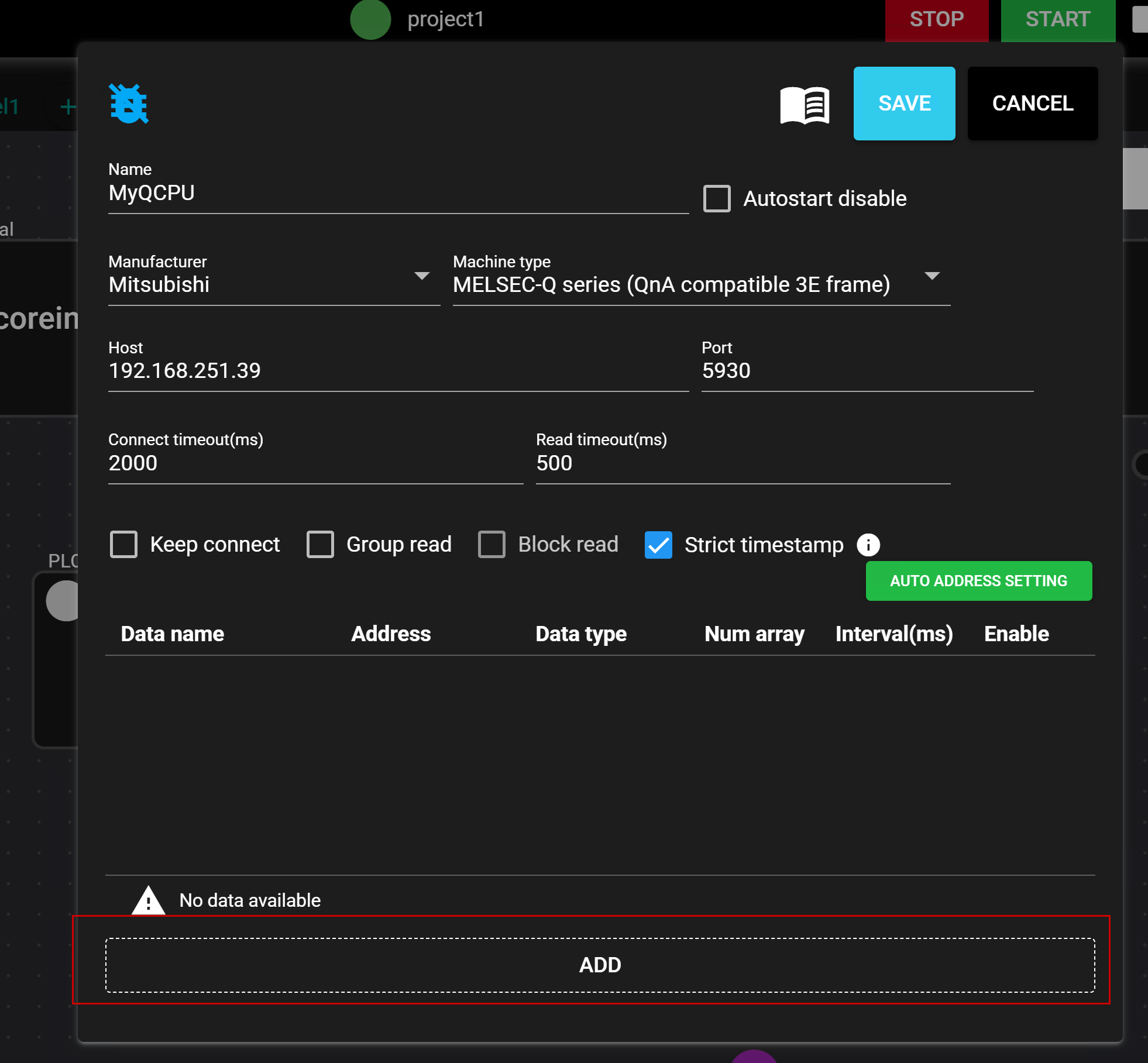Click the gray PLC node circle
The width and height of the screenshot is (1148, 1063).
click(63, 601)
